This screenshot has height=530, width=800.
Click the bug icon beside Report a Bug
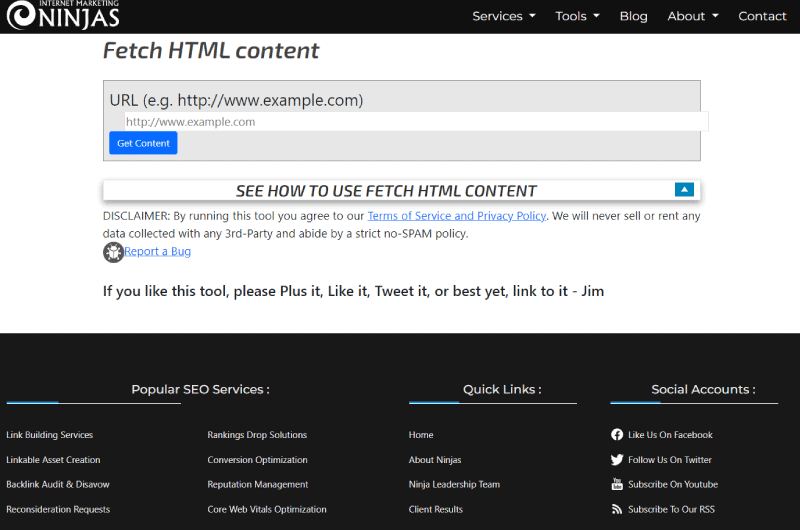[113, 252]
